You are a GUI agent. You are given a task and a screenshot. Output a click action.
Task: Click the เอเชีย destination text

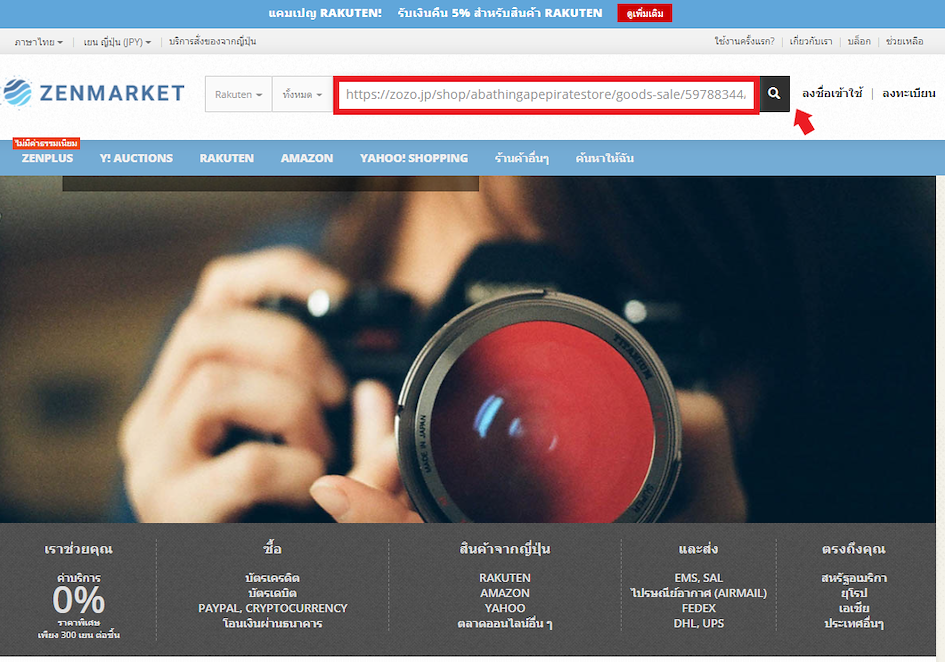coord(854,608)
